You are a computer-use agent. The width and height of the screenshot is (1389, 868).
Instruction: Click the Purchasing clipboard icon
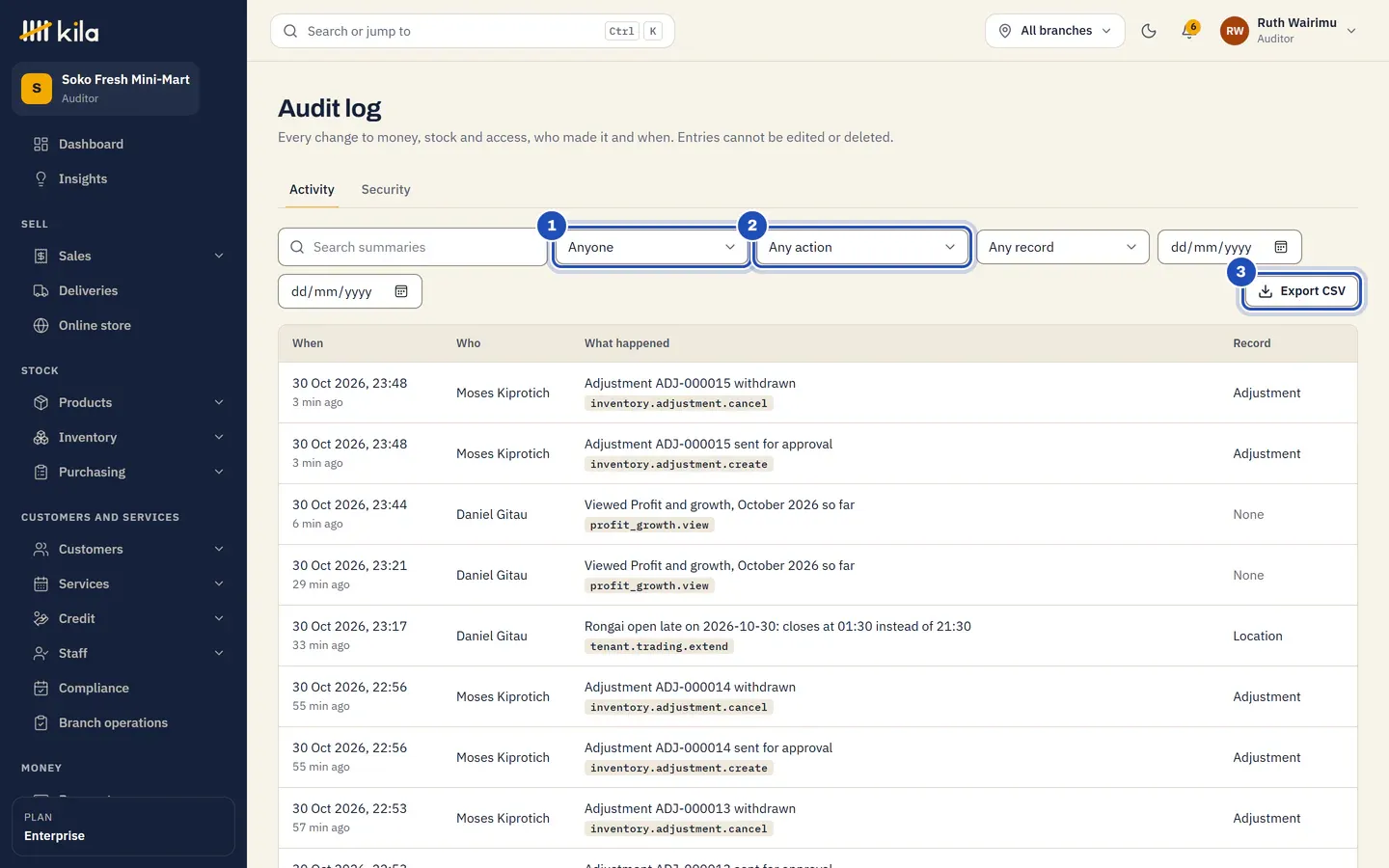tap(41, 472)
